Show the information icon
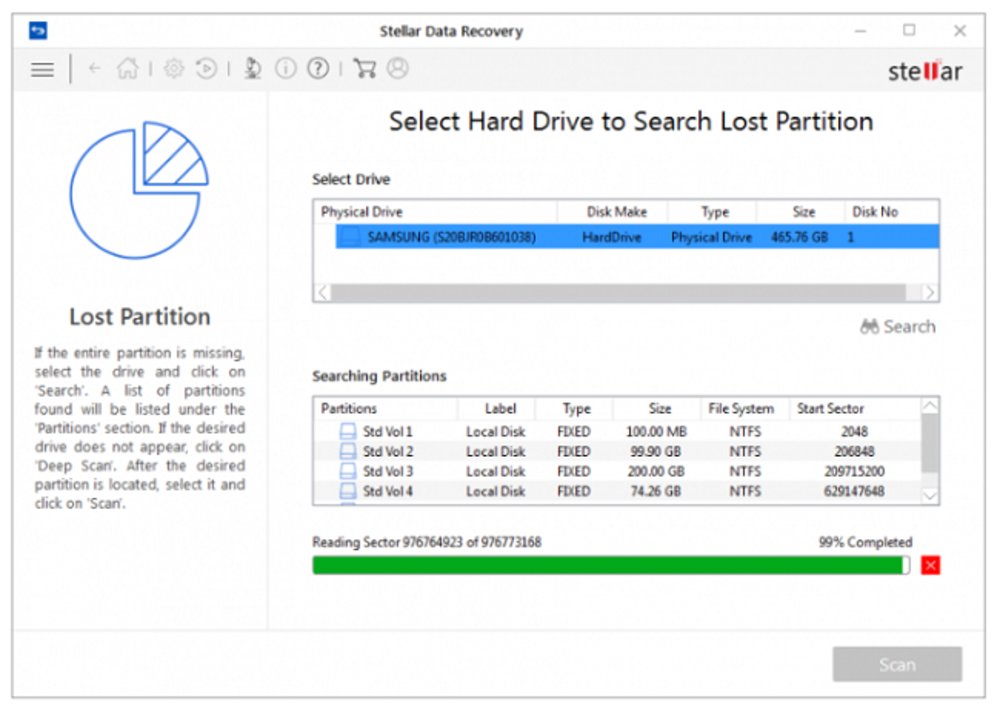The image size is (1000, 707). click(285, 68)
